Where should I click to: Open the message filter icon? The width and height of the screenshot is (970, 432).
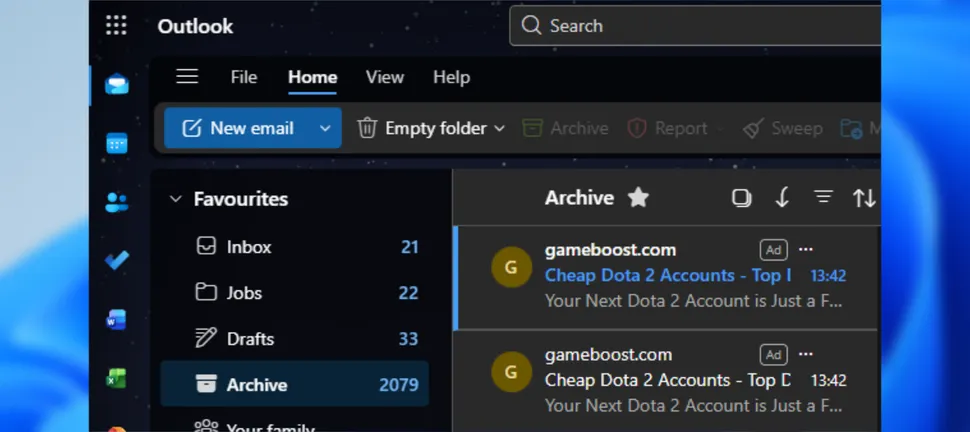[823, 198]
